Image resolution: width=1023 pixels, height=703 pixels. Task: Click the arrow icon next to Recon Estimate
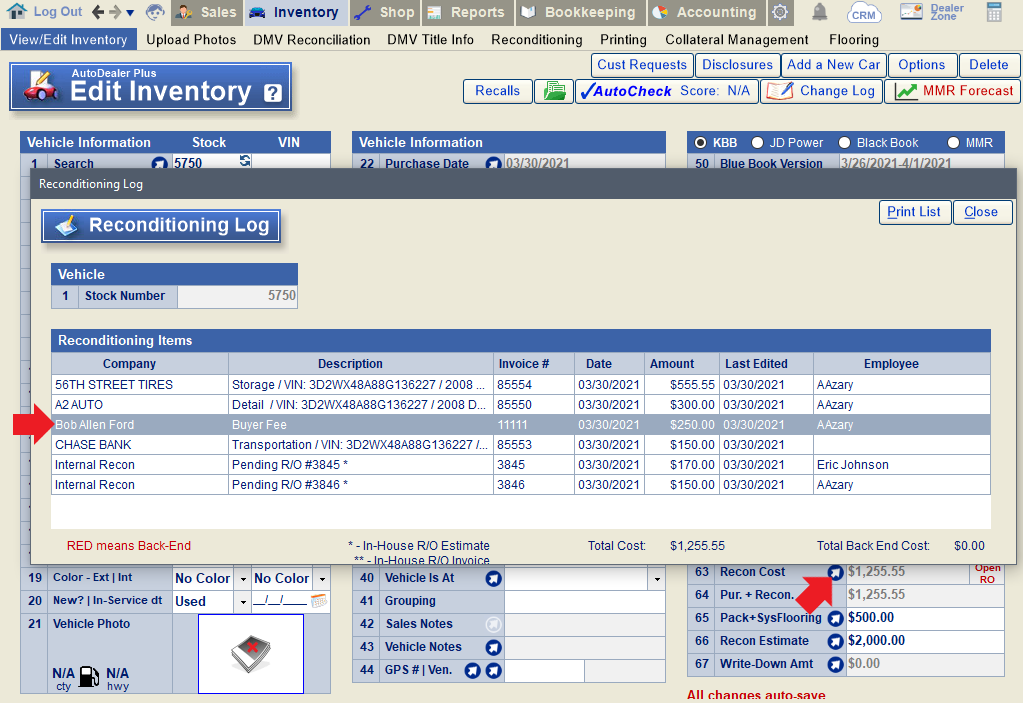point(835,641)
